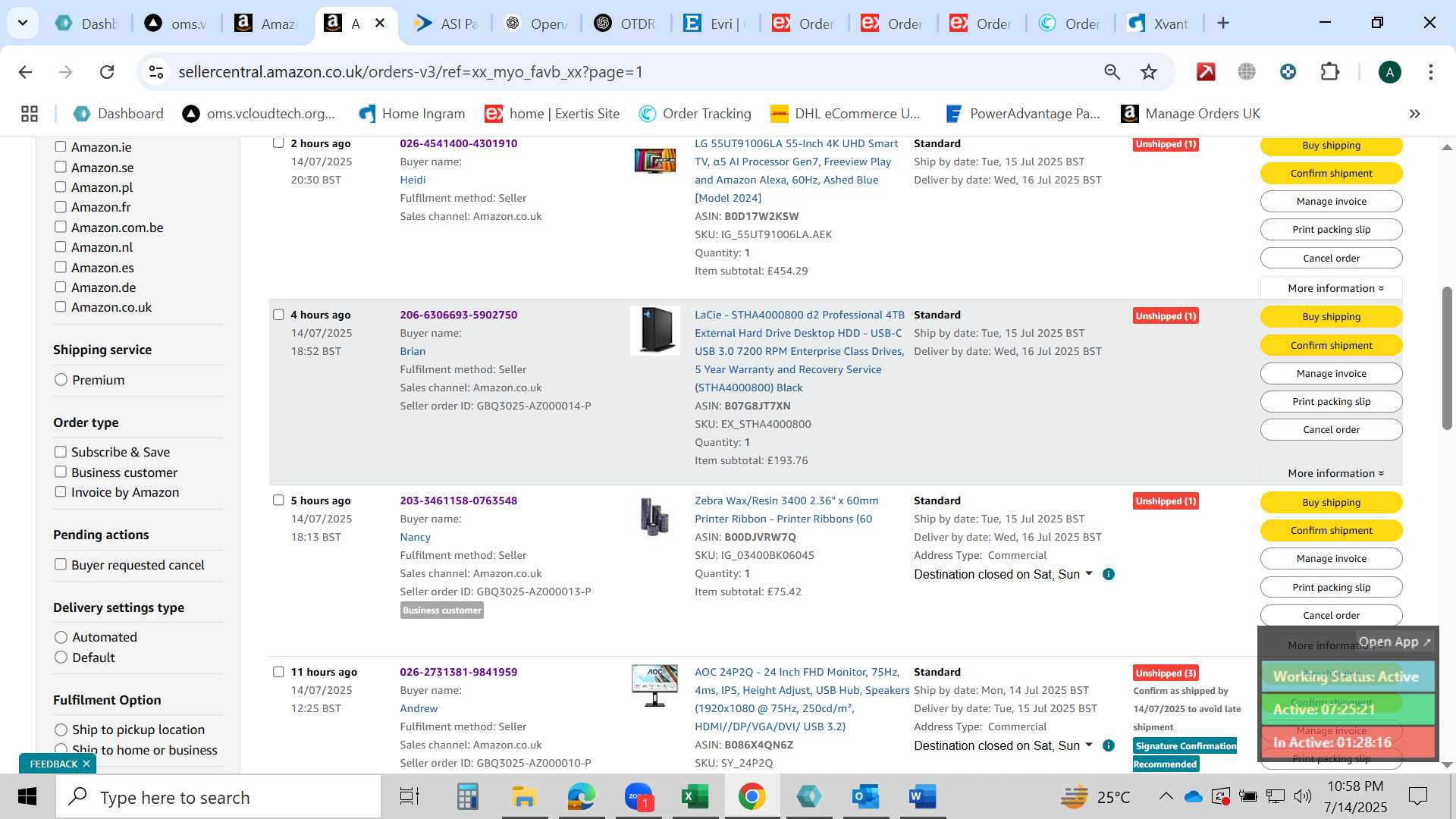
Task: Switch to the oms.v tab
Action: coord(176,24)
